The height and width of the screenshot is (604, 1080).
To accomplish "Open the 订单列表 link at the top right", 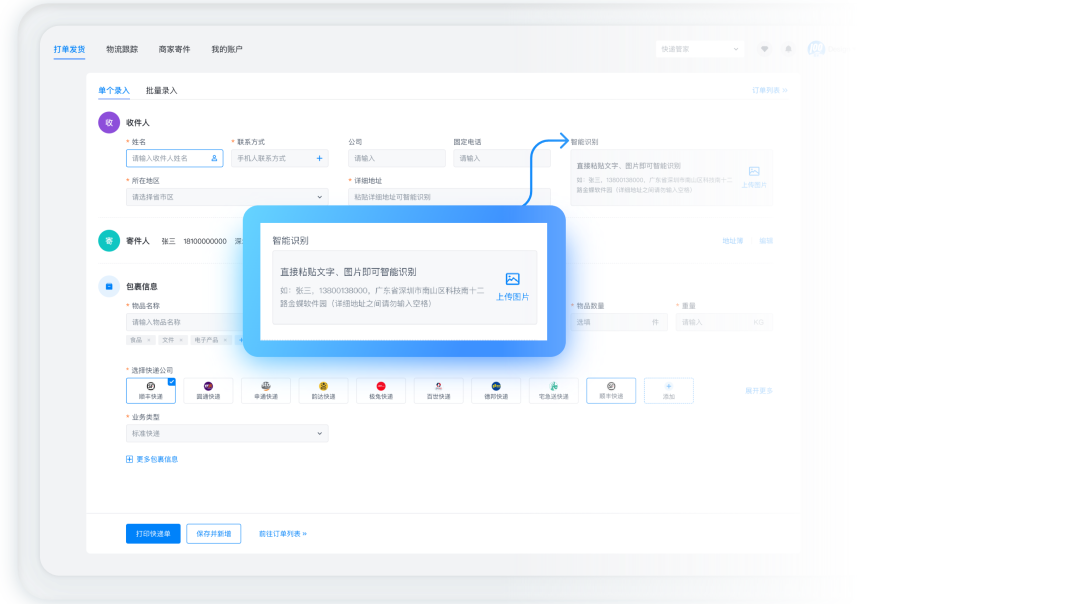I will 770,90.
